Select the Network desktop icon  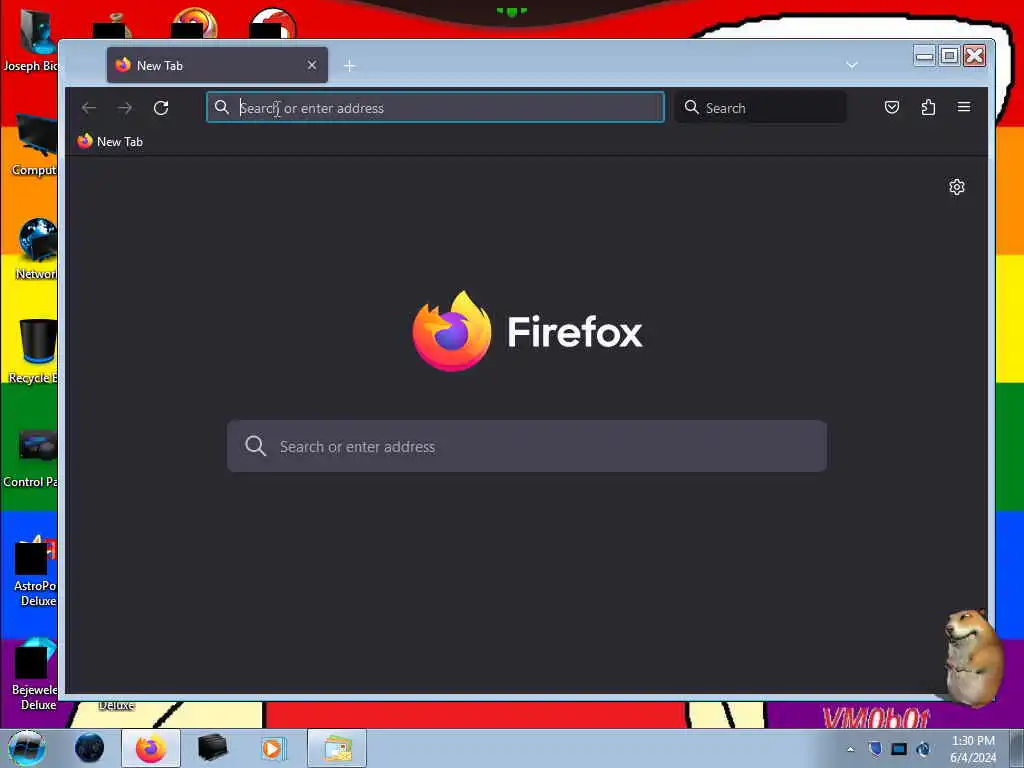pos(36,249)
